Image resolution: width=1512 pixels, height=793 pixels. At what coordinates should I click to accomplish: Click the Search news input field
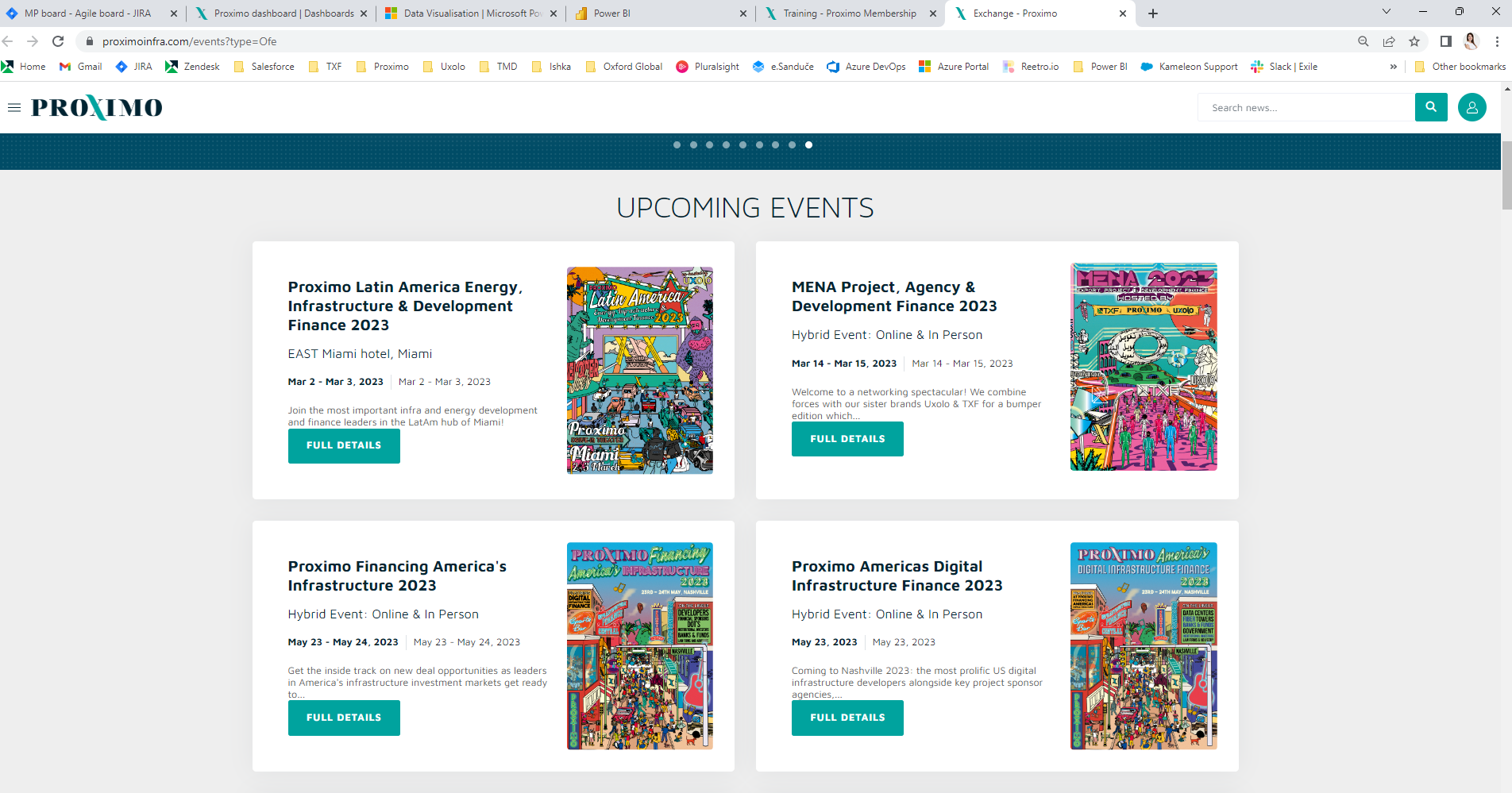click(x=1306, y=107)
